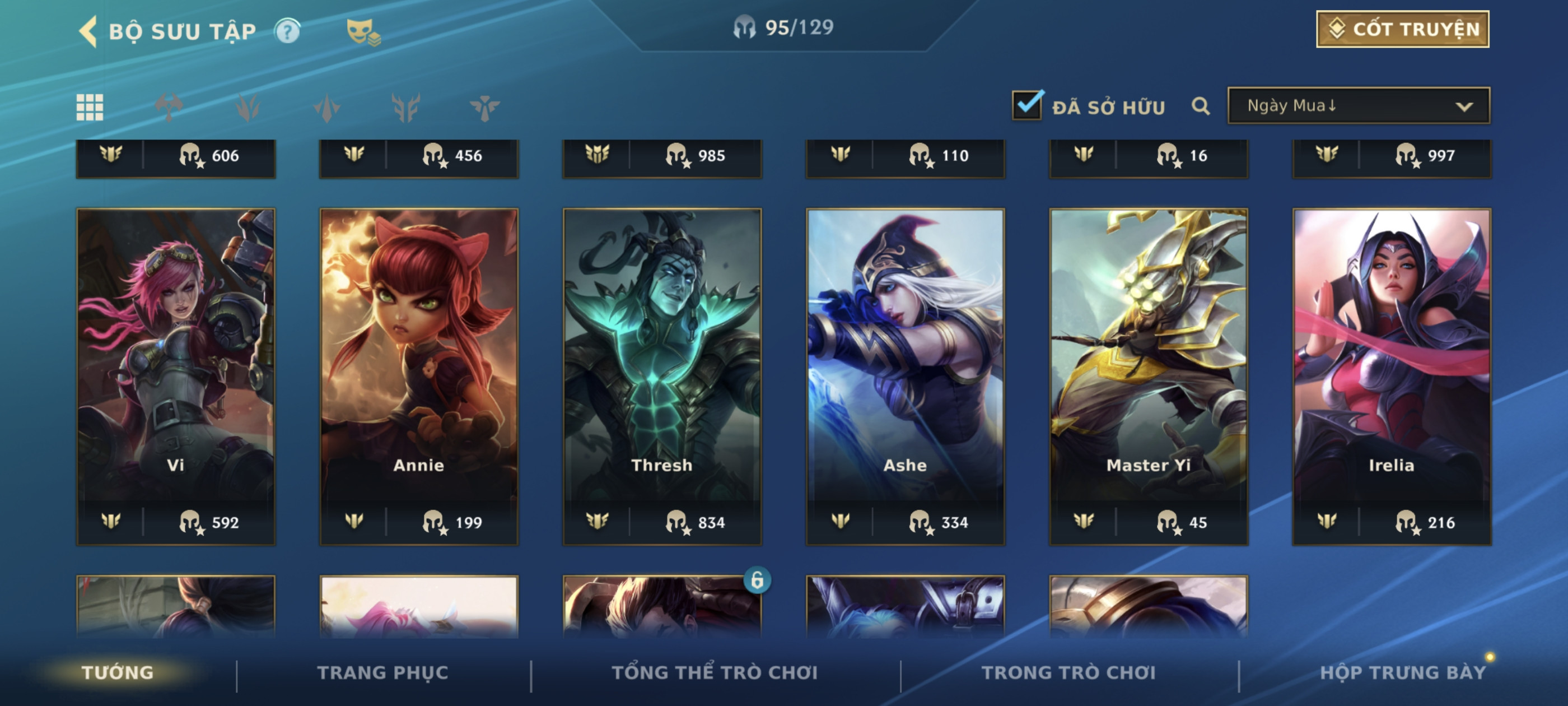Switch to the TỔNG THỂ TRÒ CHƠI tab

(x=715, y=672)
